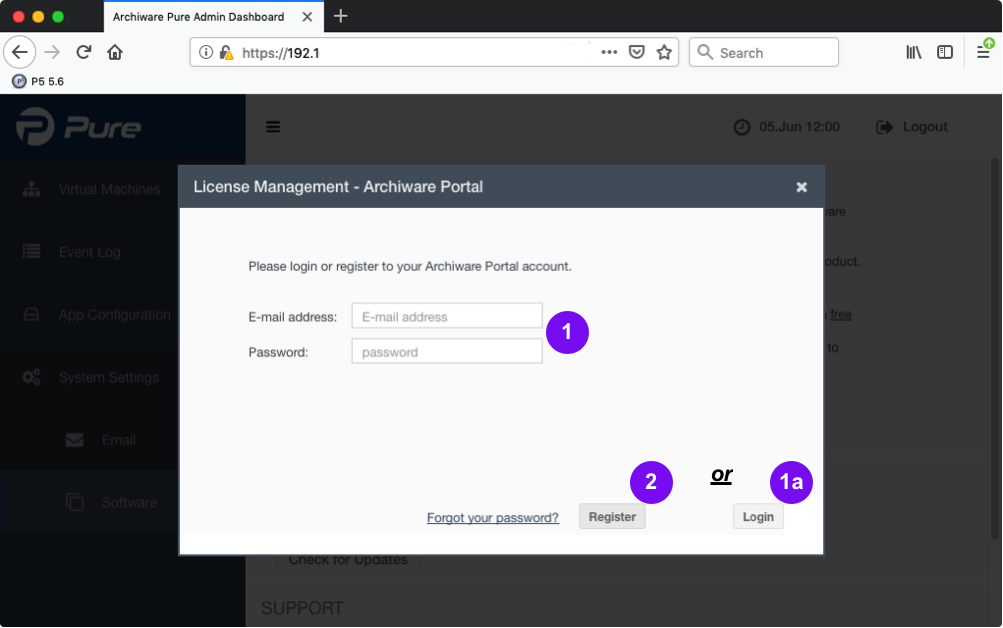The height and width of the screenshot is (628, 1003).
Task: Follow the 'free' link behind the dialog
Action: (841, 315)
